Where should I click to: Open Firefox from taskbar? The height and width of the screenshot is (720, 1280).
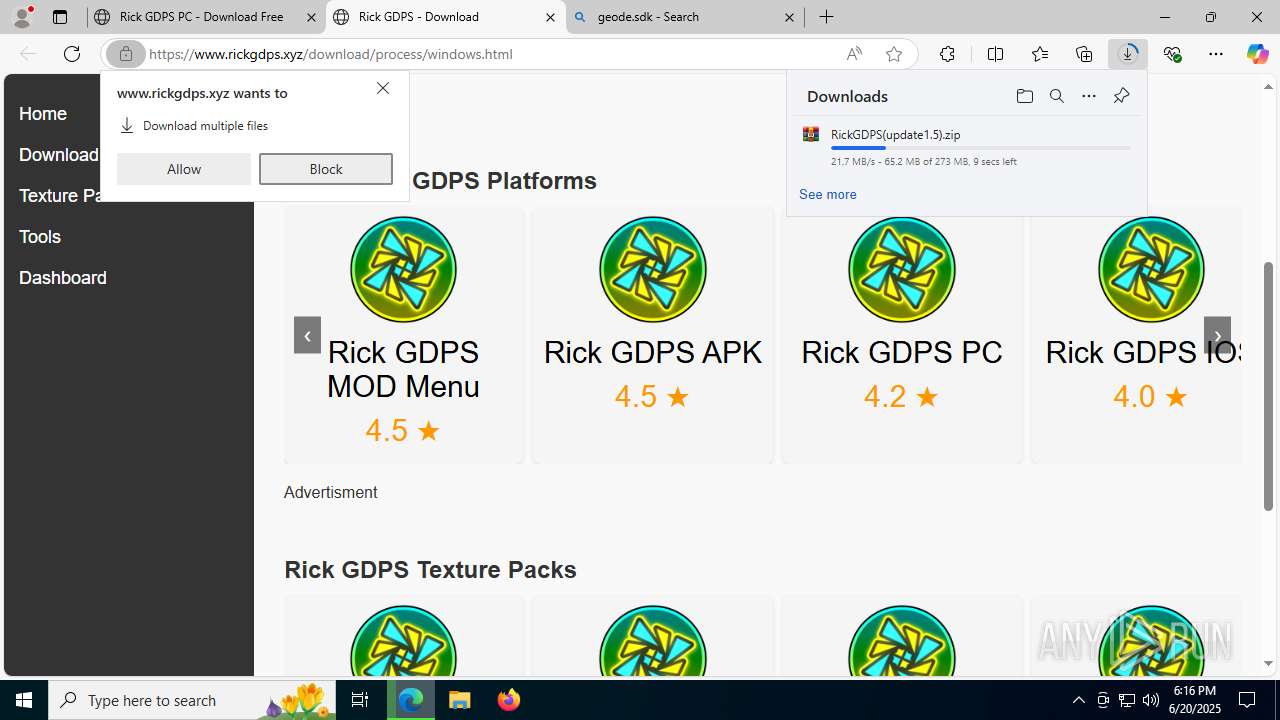point(509,700)
